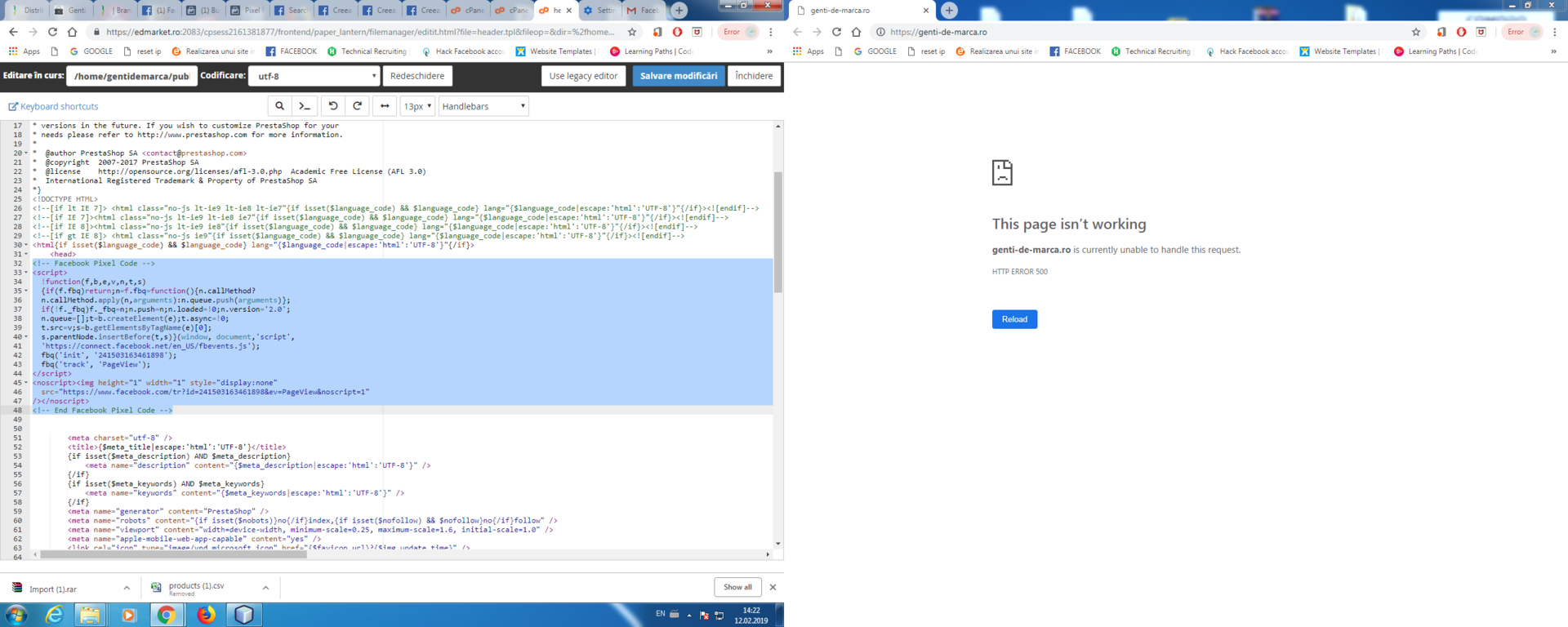Open the go-to-line terminal icon in editor

coord(305,106)
